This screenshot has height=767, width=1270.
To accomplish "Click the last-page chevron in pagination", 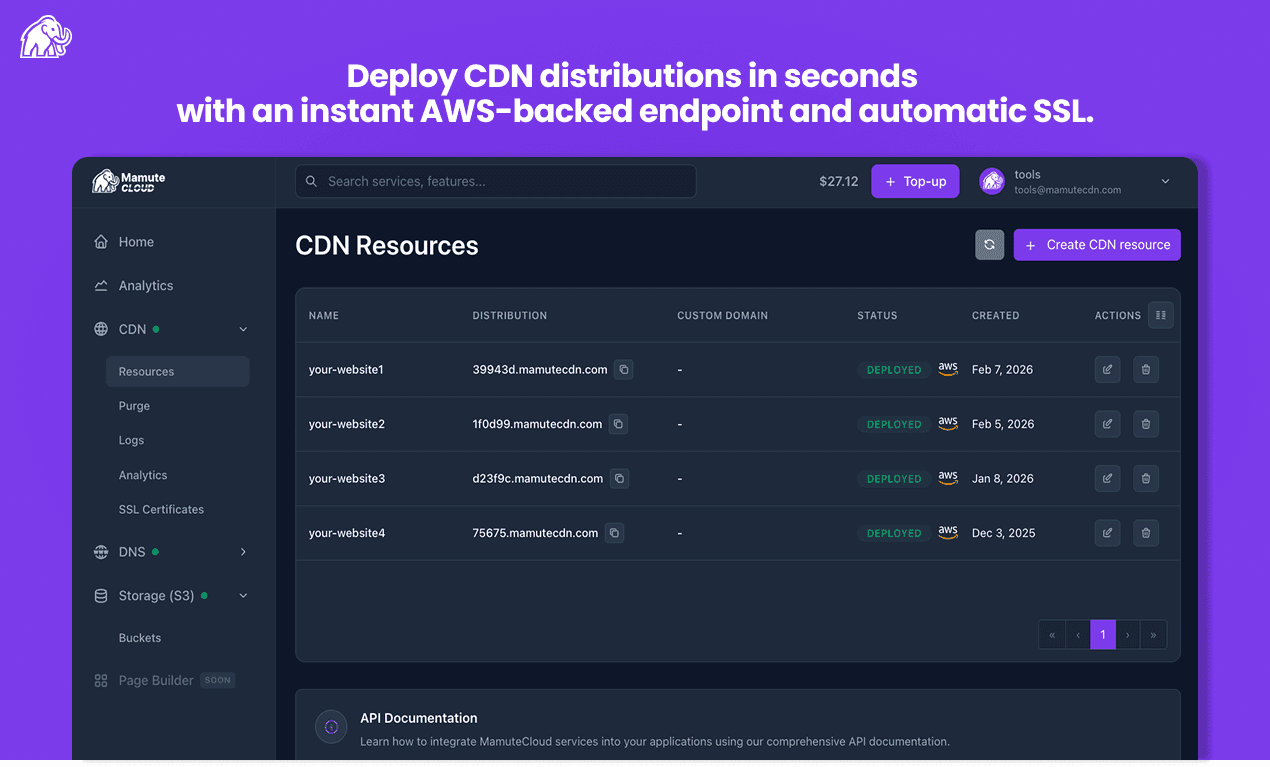I will [x=1154, y=634].
